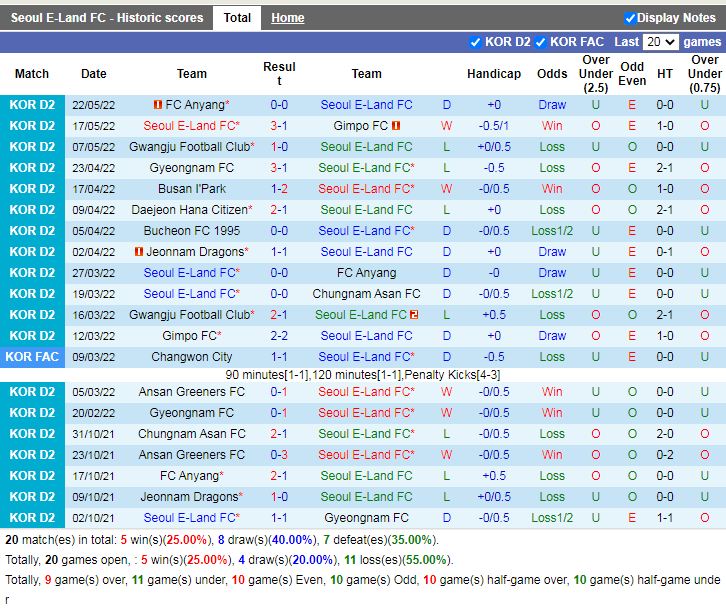The width and height of the screenshot is (726, 609).
Task: Click red card icon after Seoul E-Land FC
Action: [414, 315]
